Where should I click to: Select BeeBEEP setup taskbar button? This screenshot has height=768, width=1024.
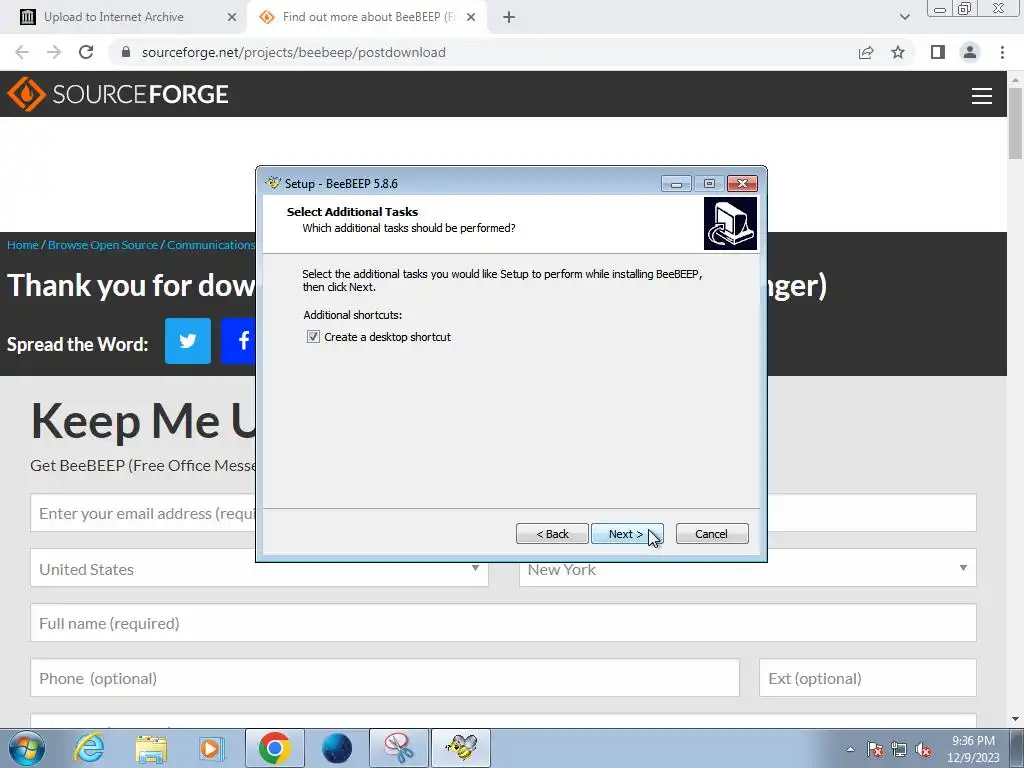461,748
